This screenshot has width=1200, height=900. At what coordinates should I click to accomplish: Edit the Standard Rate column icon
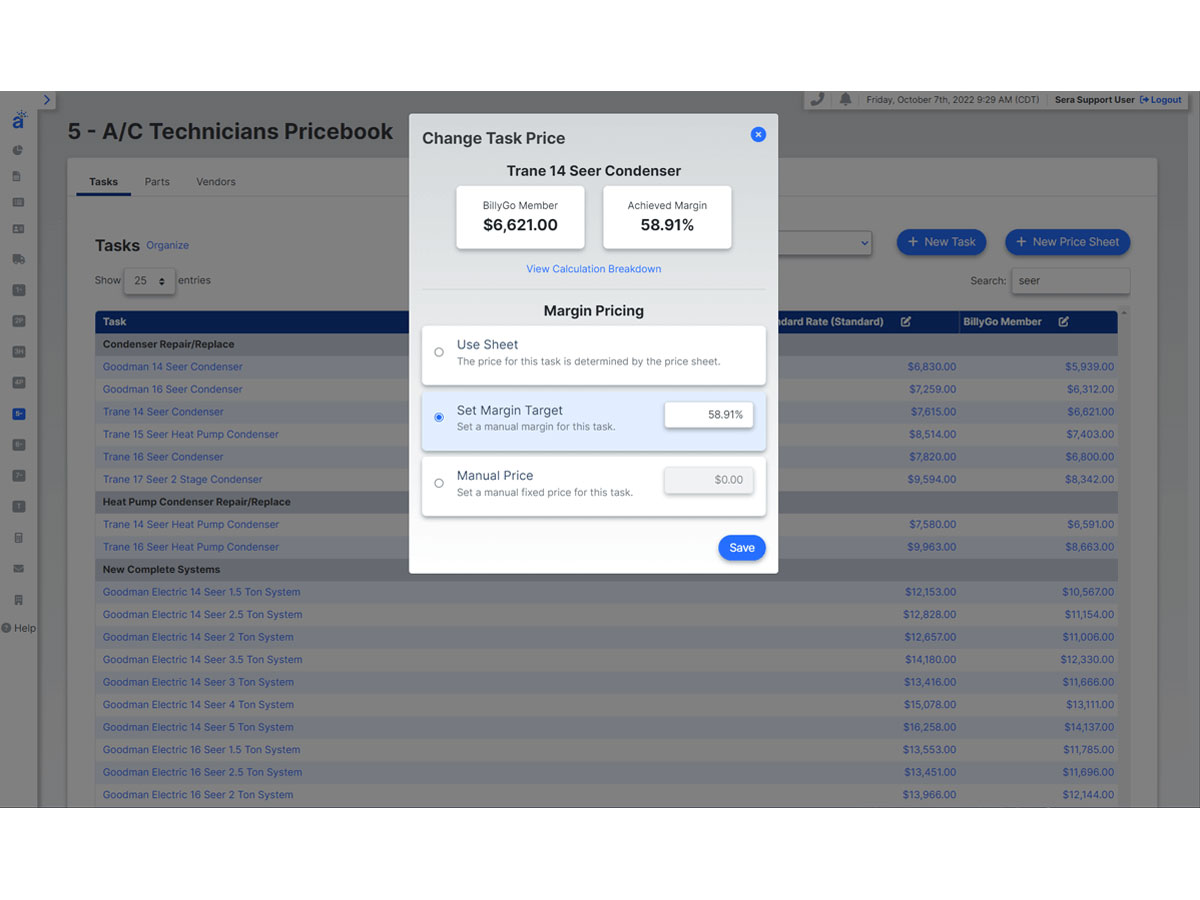[x=906, y=322]
